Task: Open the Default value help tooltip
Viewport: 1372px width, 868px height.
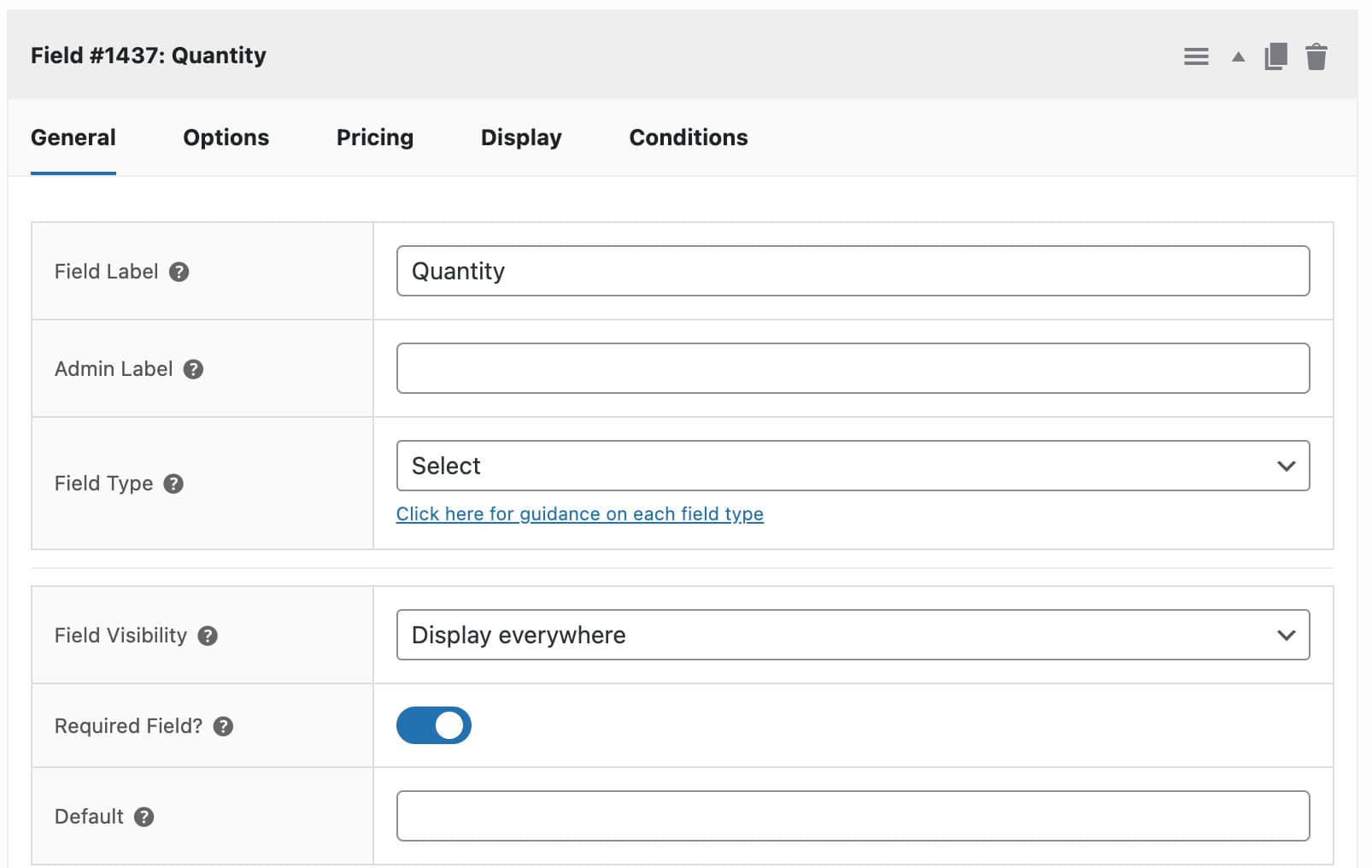Action: click(144, 817)
